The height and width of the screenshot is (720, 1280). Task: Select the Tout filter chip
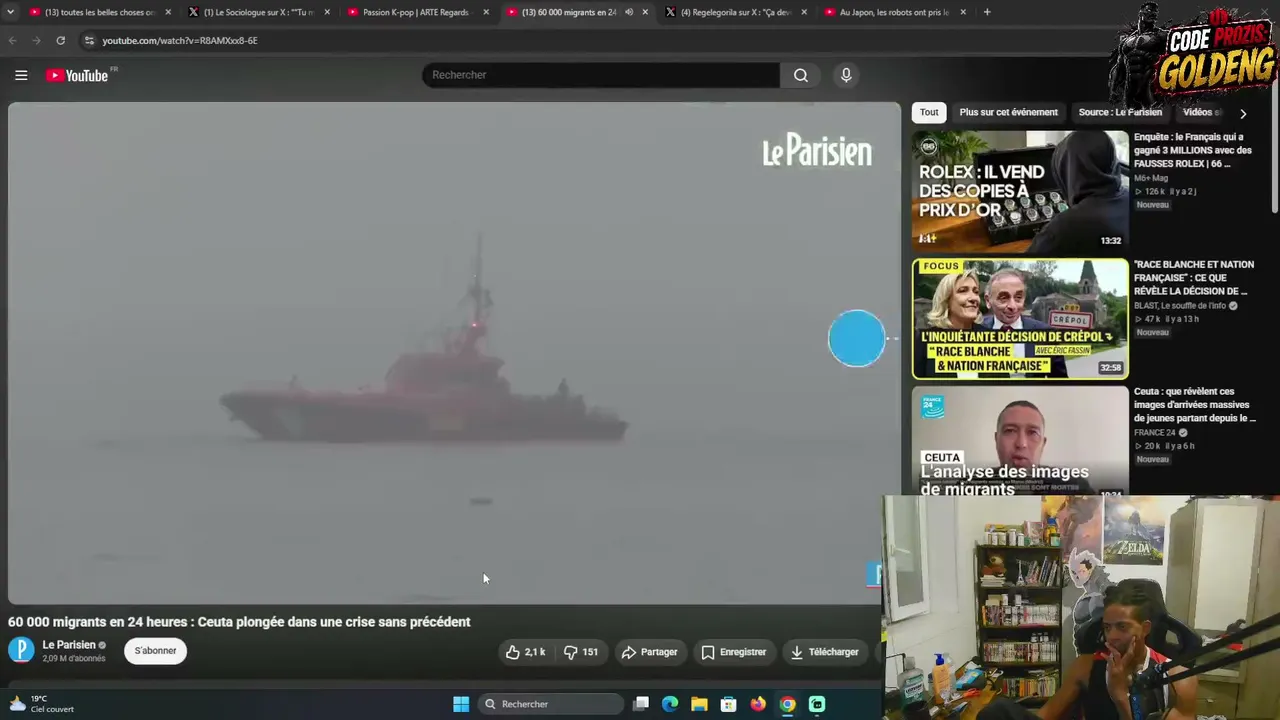coord(929,113)
